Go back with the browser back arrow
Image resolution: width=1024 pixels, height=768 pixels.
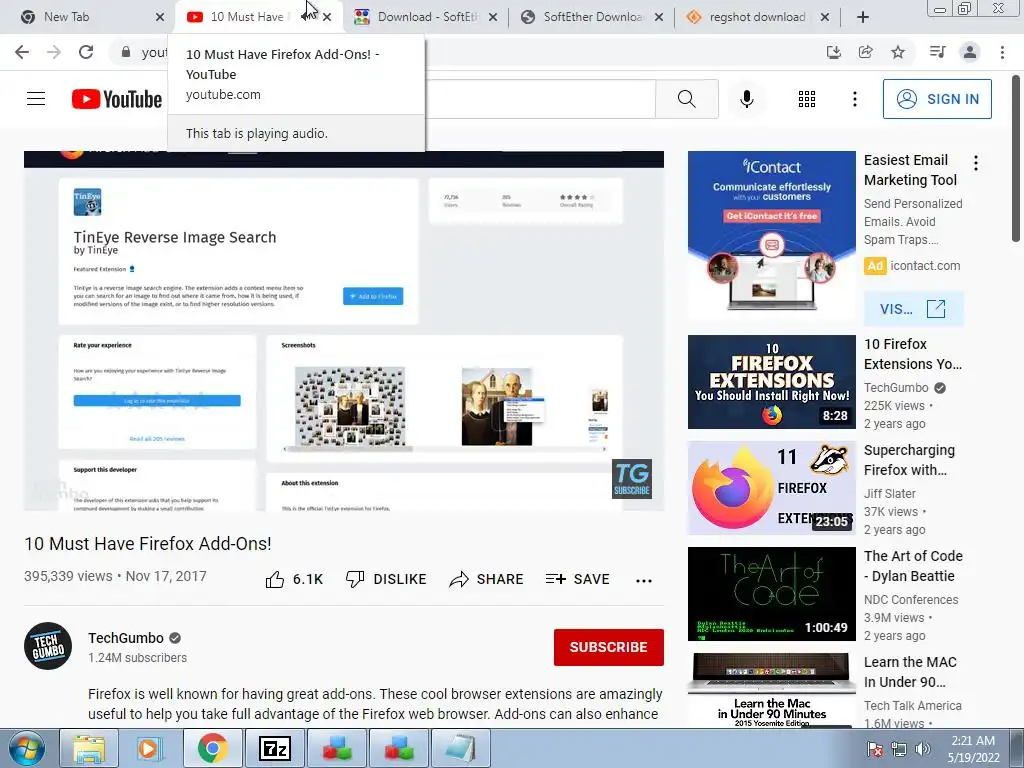point(22,52)
